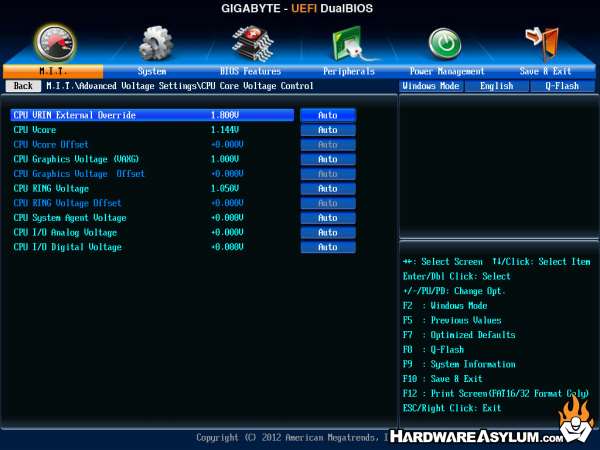The width and height of the screenshot is (600, 450).
Task: Switch to Windows Mode
Action: 431,86
